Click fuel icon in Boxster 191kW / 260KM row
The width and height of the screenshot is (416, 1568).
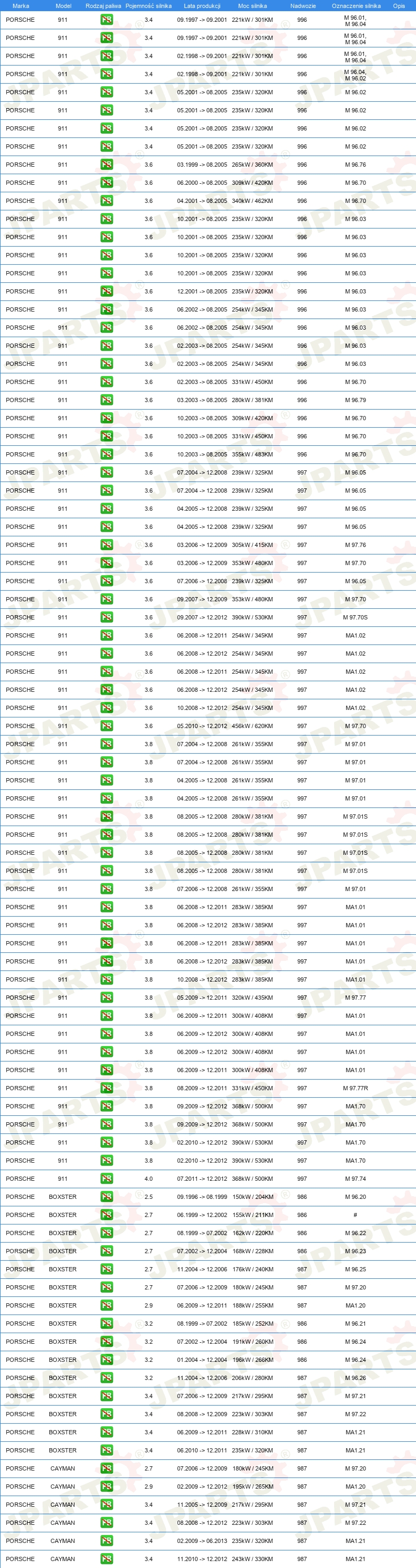click(x=106, y=1342)
